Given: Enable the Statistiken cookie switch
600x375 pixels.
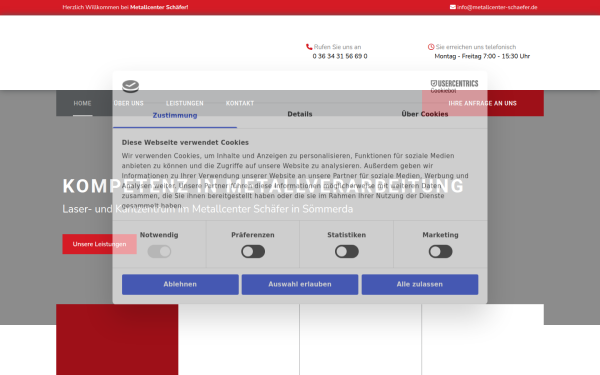Looking at the screenshot, I should (347, 251).
